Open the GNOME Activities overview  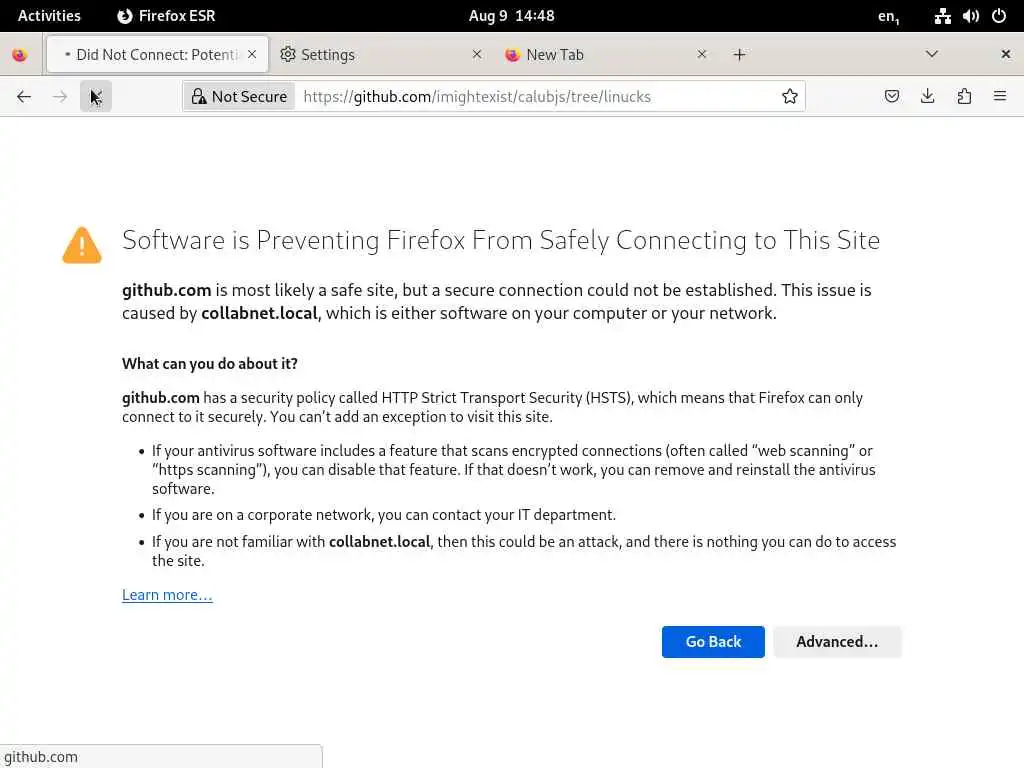pyautogui.click(x=49, y=15)
